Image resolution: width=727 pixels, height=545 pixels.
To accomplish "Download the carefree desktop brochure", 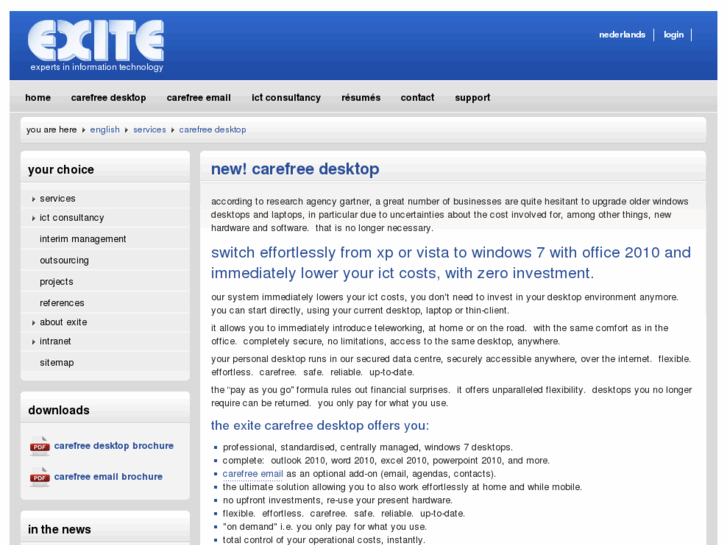I will coord(114,446).
